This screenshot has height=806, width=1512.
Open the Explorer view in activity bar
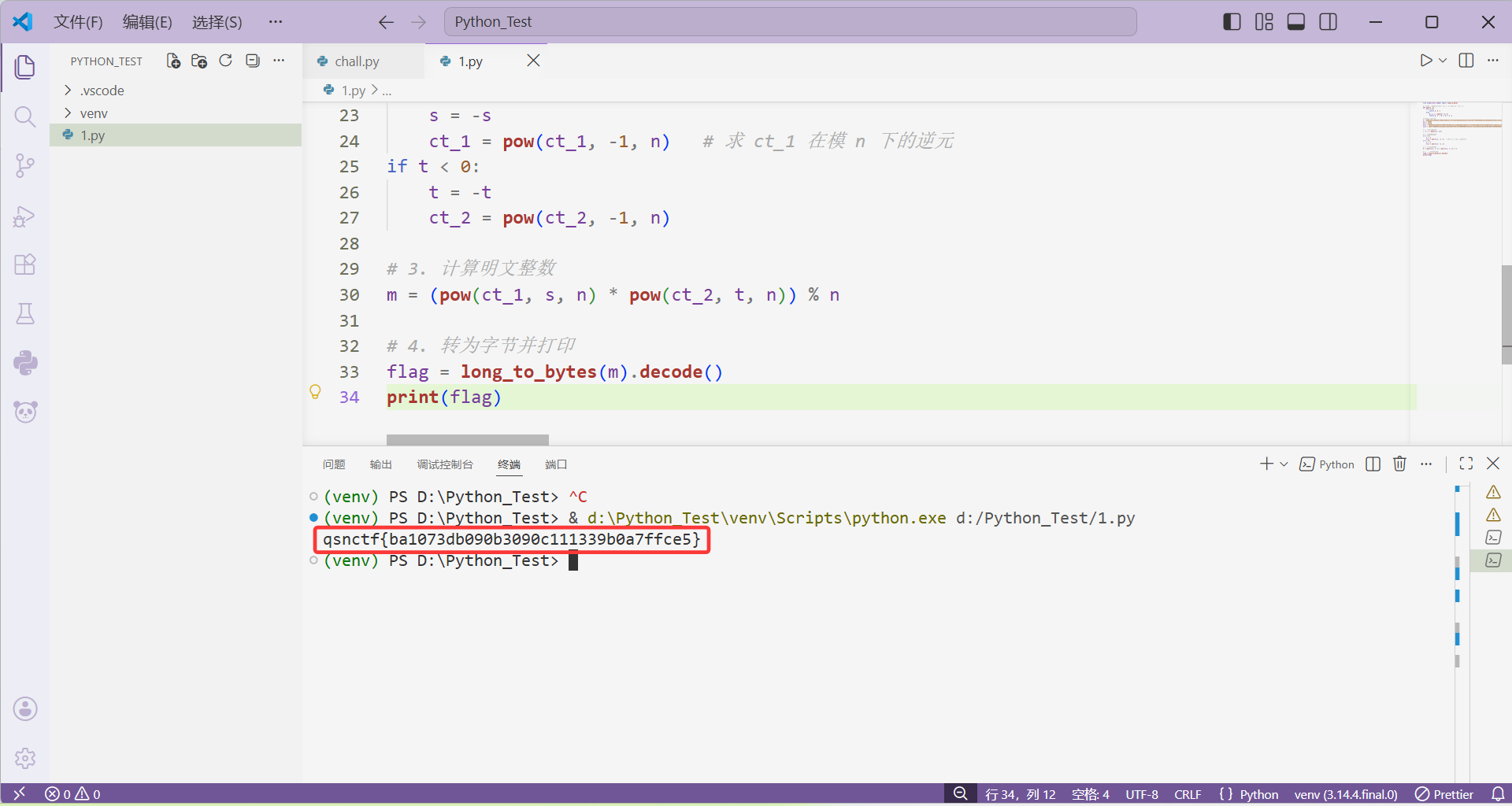[25, 68]
